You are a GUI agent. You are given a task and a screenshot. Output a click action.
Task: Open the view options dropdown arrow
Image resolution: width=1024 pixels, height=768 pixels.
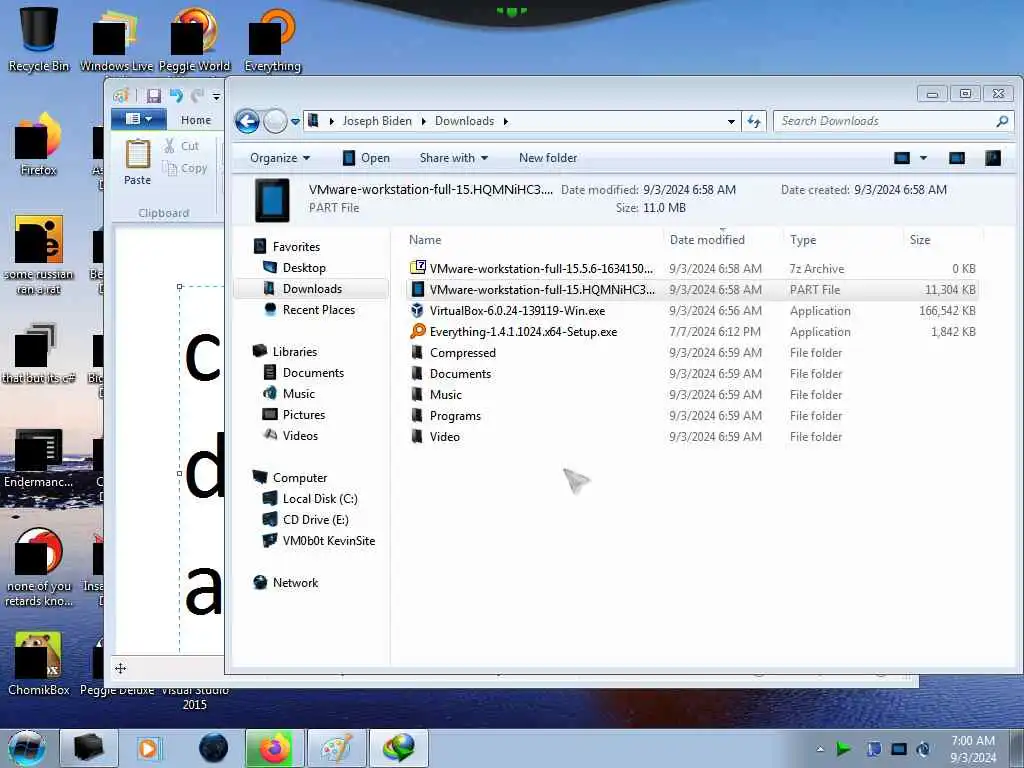(x=923, y=158)
